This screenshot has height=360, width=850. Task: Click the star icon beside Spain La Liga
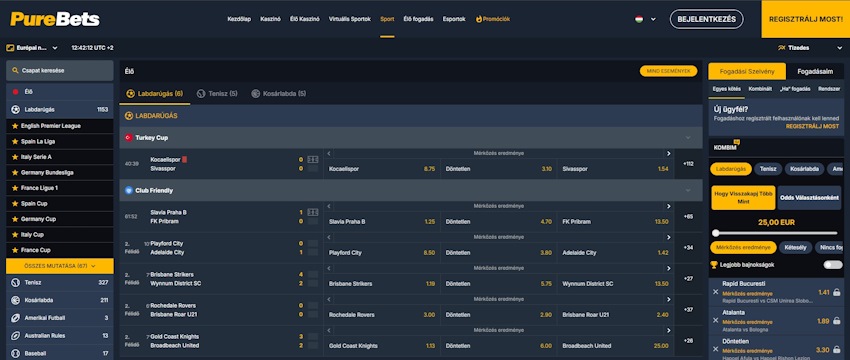[x=15, y=142]
